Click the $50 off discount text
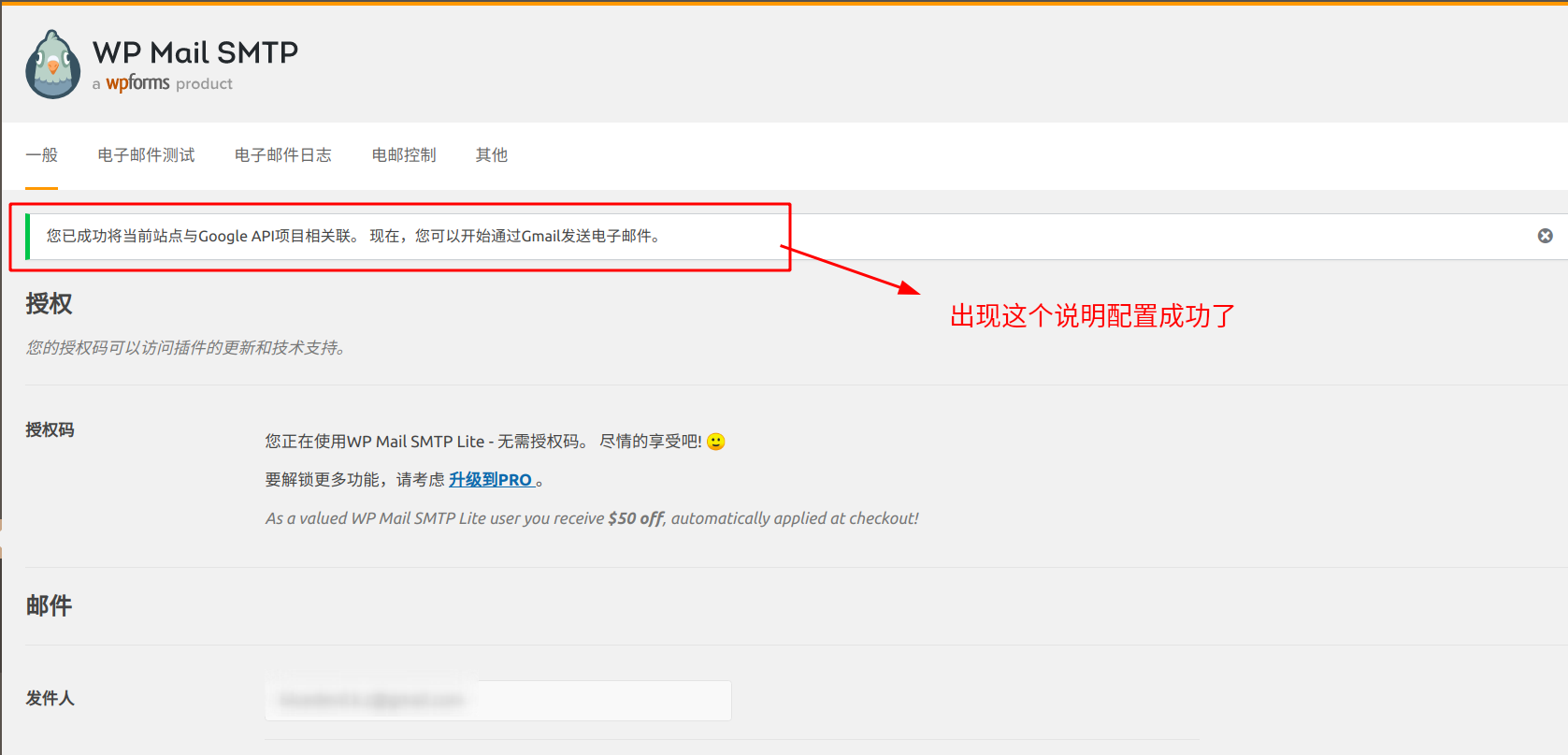Screen dimensions: 1568x755 pyautogui.click(x=636, y=518)
